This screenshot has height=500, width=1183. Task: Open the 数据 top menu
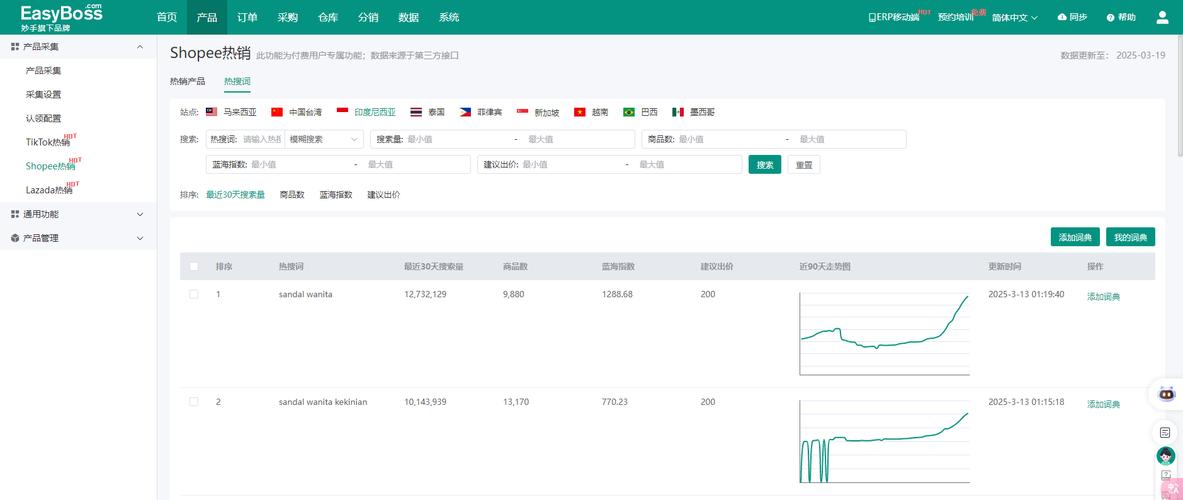point(408,17)
